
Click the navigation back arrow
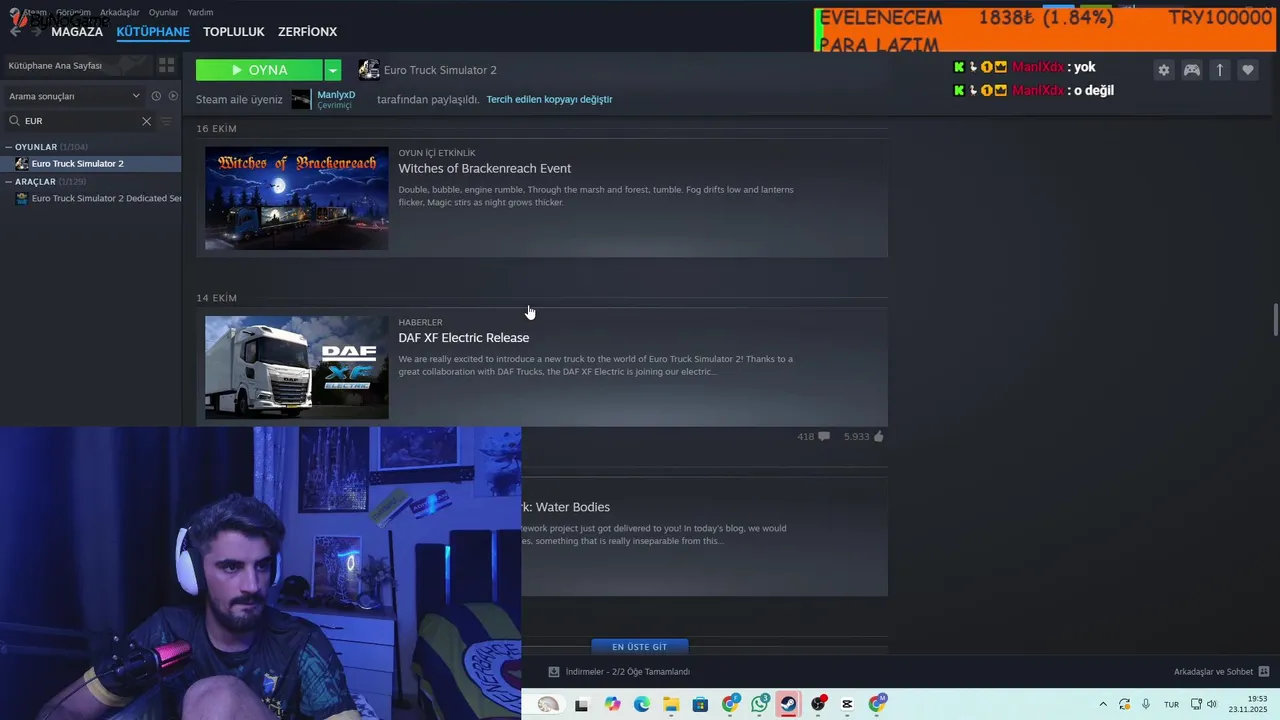[x=14, y=32]
